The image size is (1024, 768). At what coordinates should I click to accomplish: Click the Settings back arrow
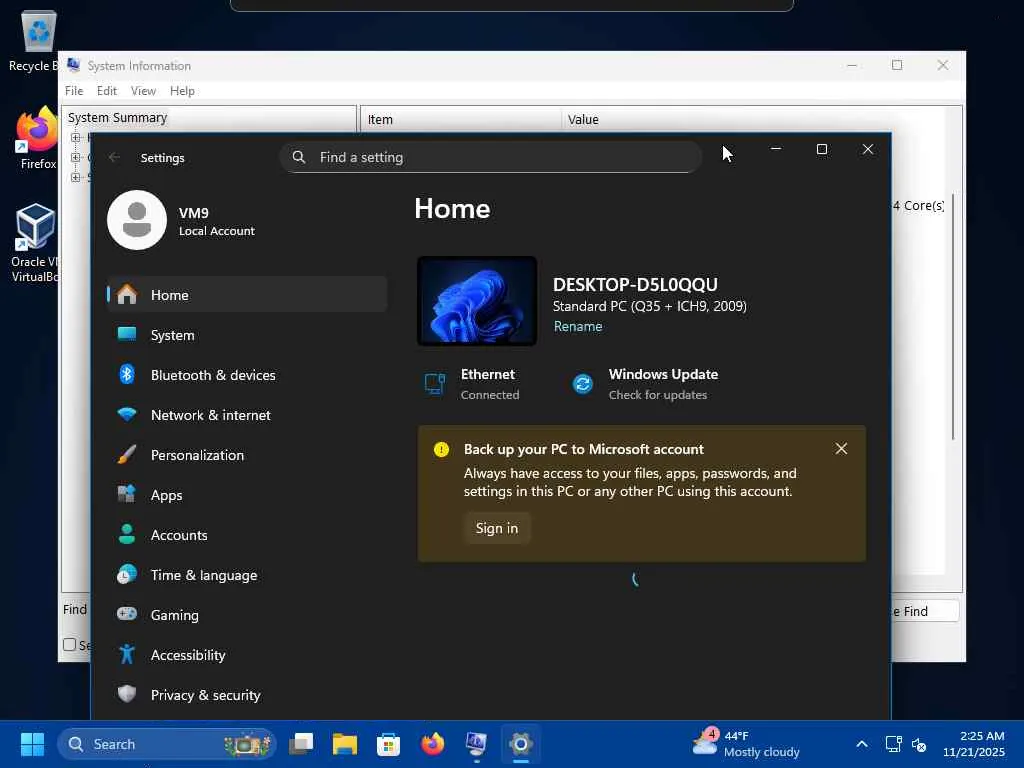pos(114,157)
